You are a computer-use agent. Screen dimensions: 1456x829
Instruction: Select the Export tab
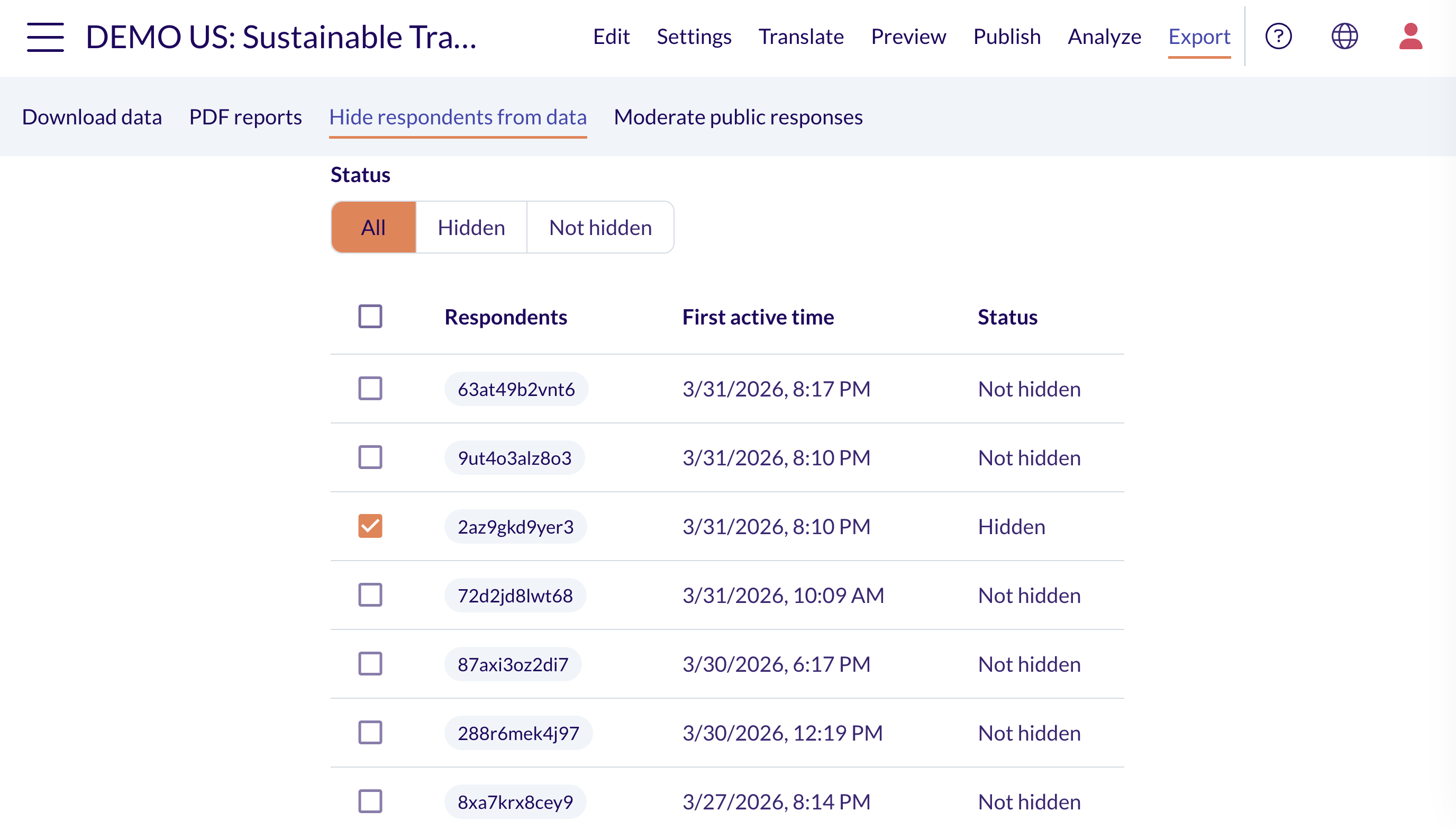click(1199, 37)
